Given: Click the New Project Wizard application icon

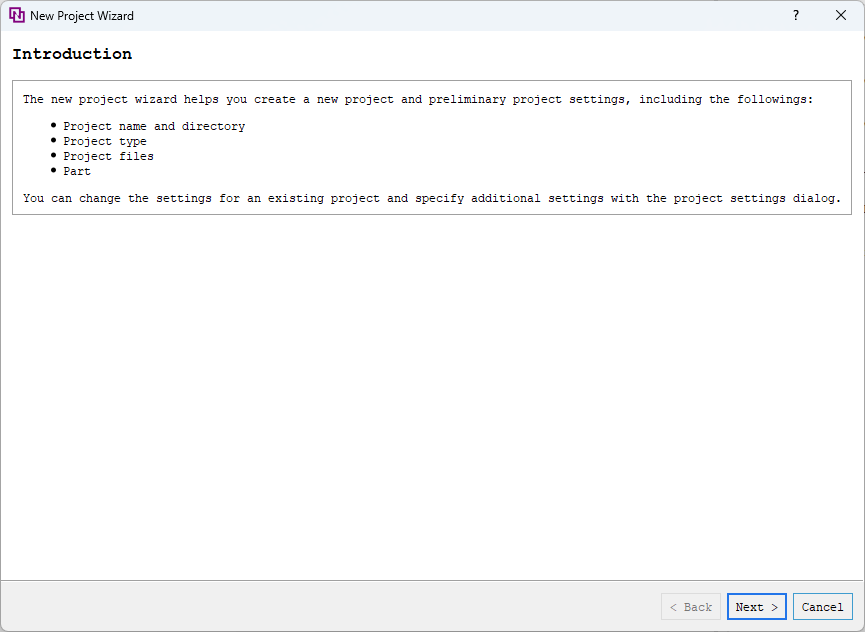Looking at the screenshot, I should pos(17,15).
